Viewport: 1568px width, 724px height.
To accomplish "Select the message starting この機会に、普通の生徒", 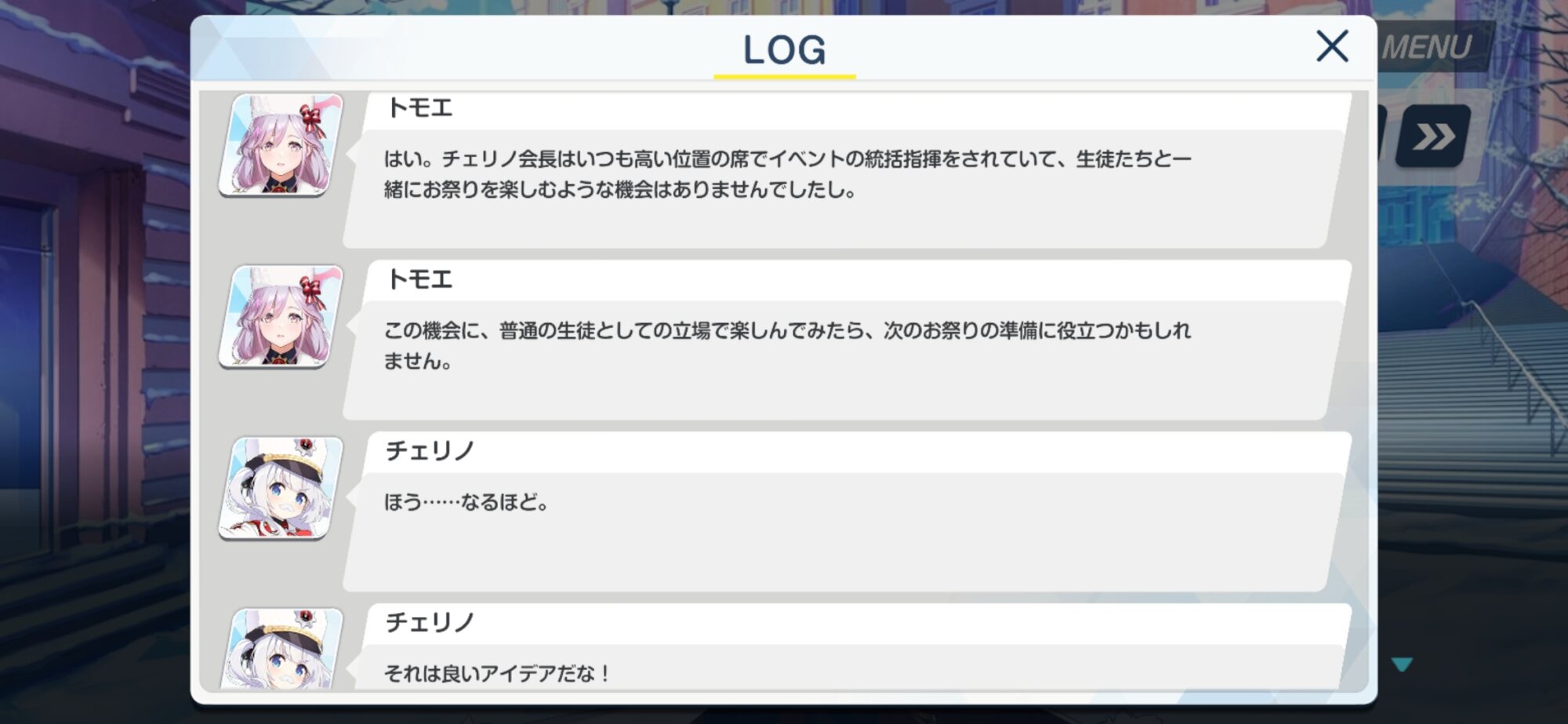I will coord(787,345).
